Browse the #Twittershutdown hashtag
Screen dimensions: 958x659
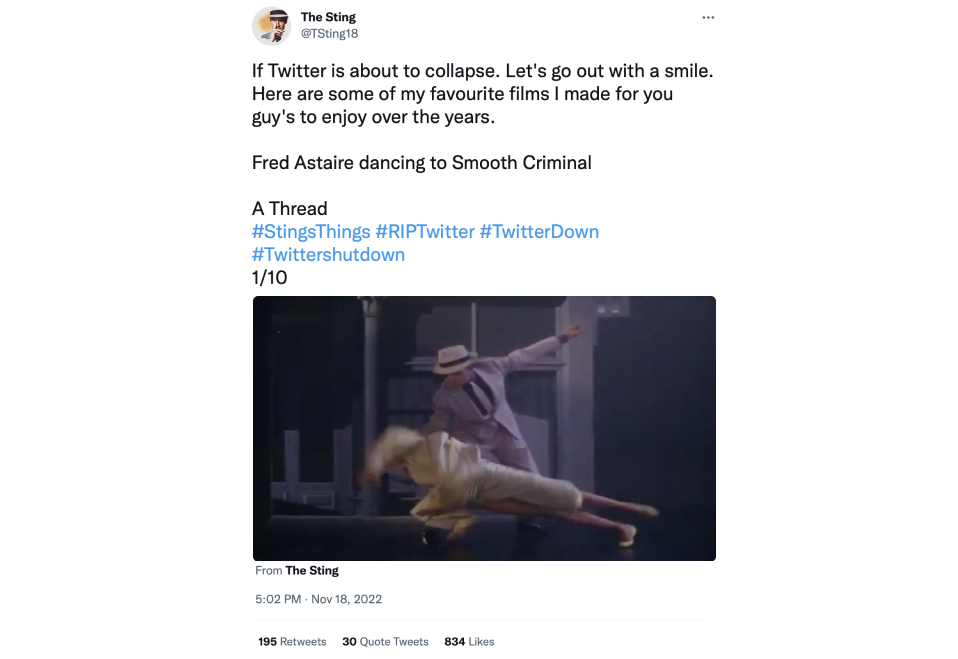(328, 255)
